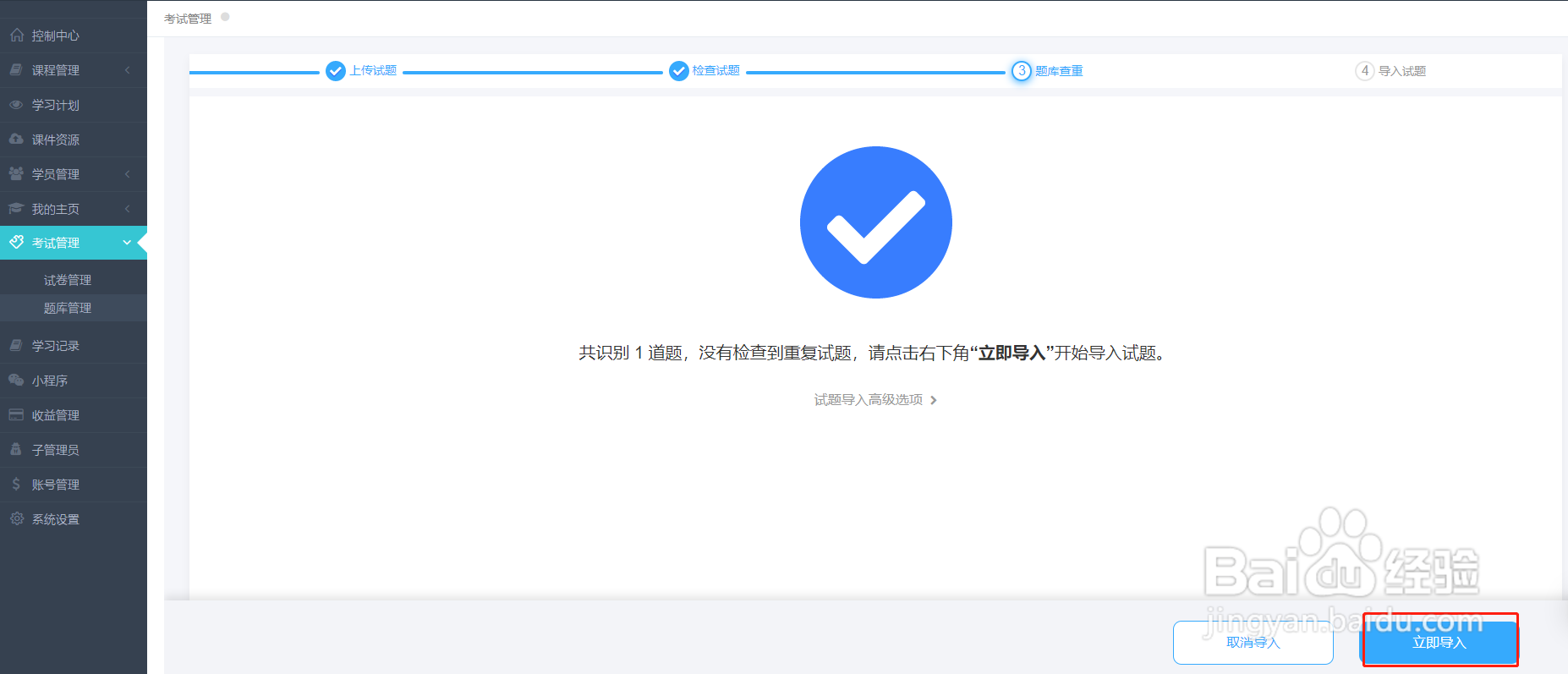Click the 课件资源 cloud icon
Viewport: 1568px width, 674px height.
[16, 140]
